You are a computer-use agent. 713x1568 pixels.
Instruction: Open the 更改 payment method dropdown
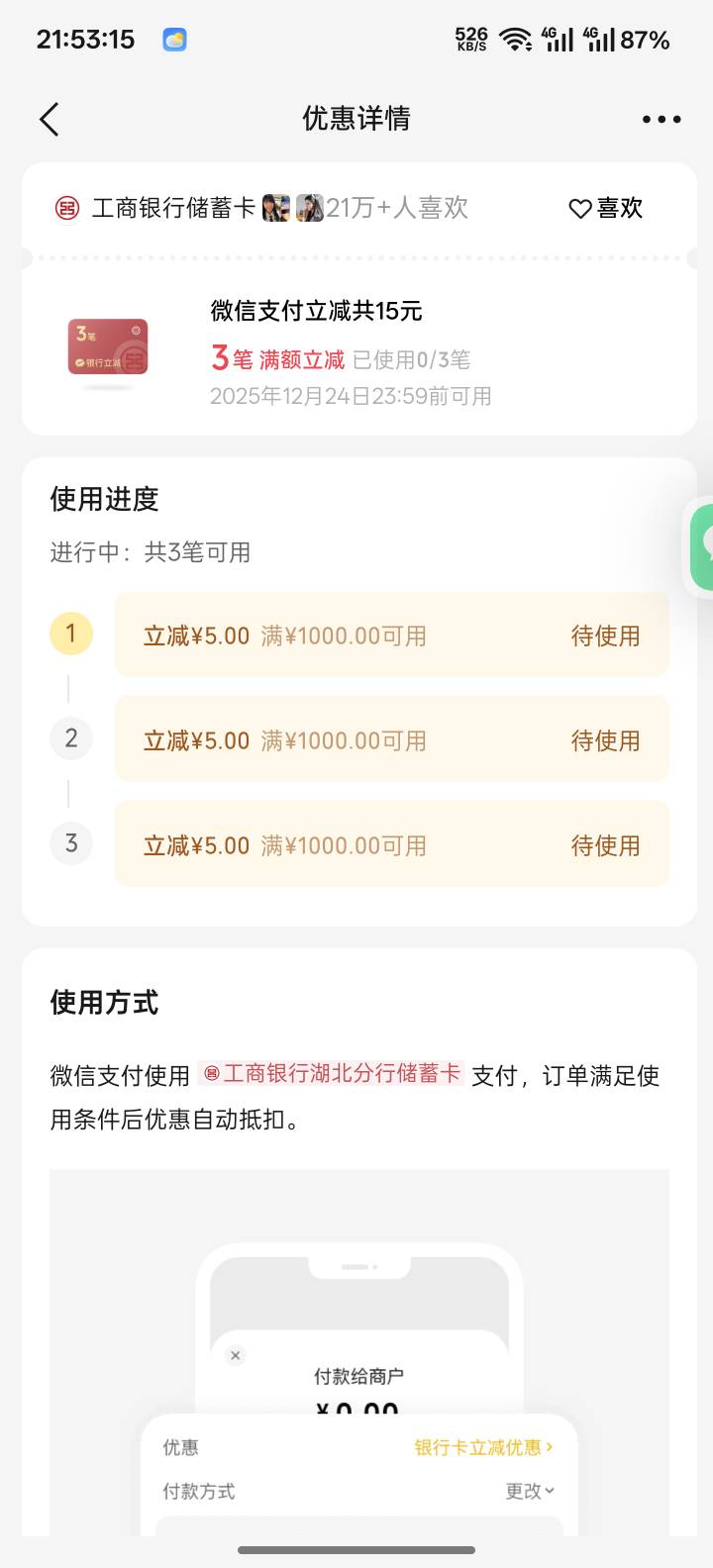pyautogui.click(x=530, y=1492)
